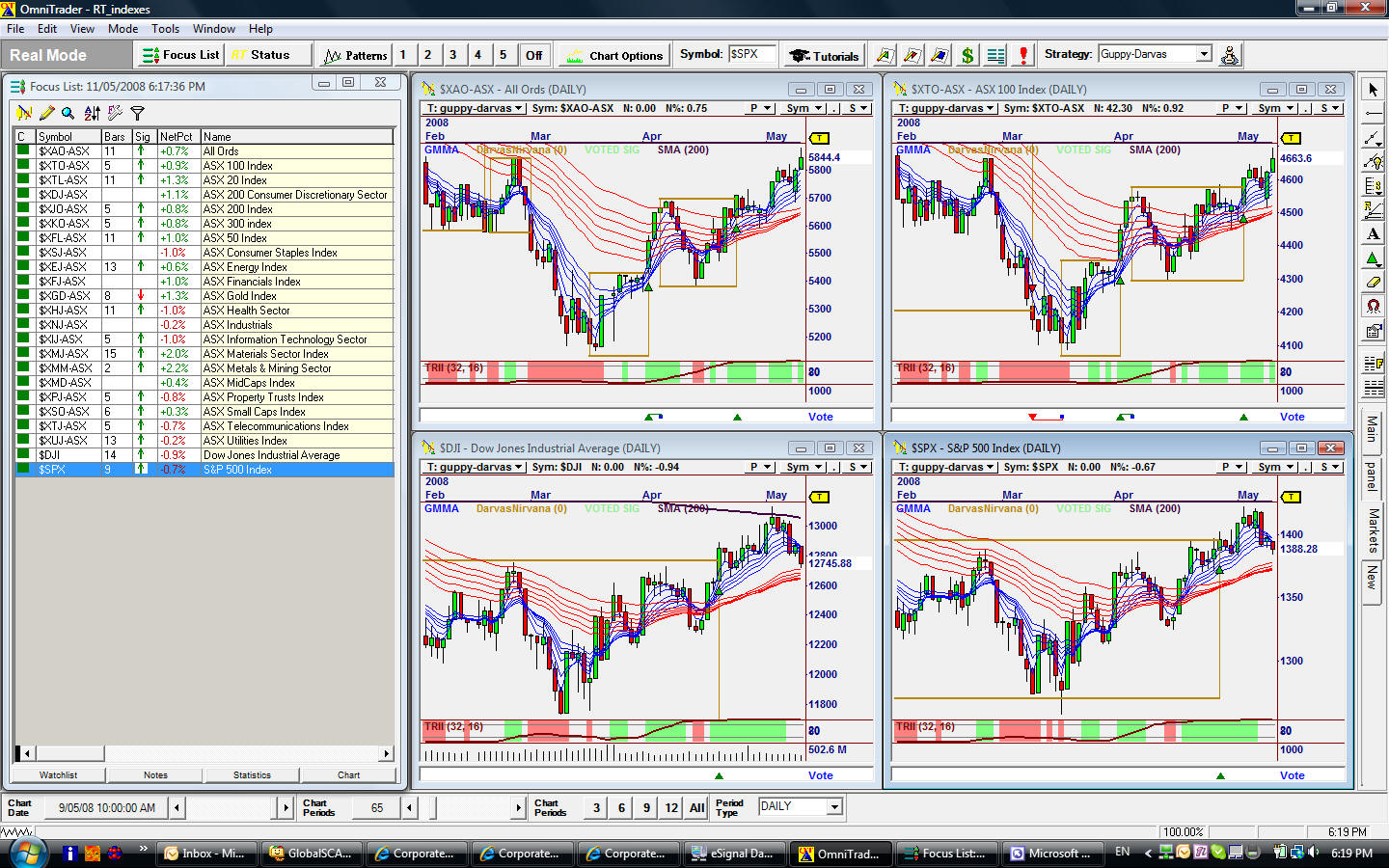Toggle the patterns Off button
Screen dimensions: 1389x868
point(533,55)
